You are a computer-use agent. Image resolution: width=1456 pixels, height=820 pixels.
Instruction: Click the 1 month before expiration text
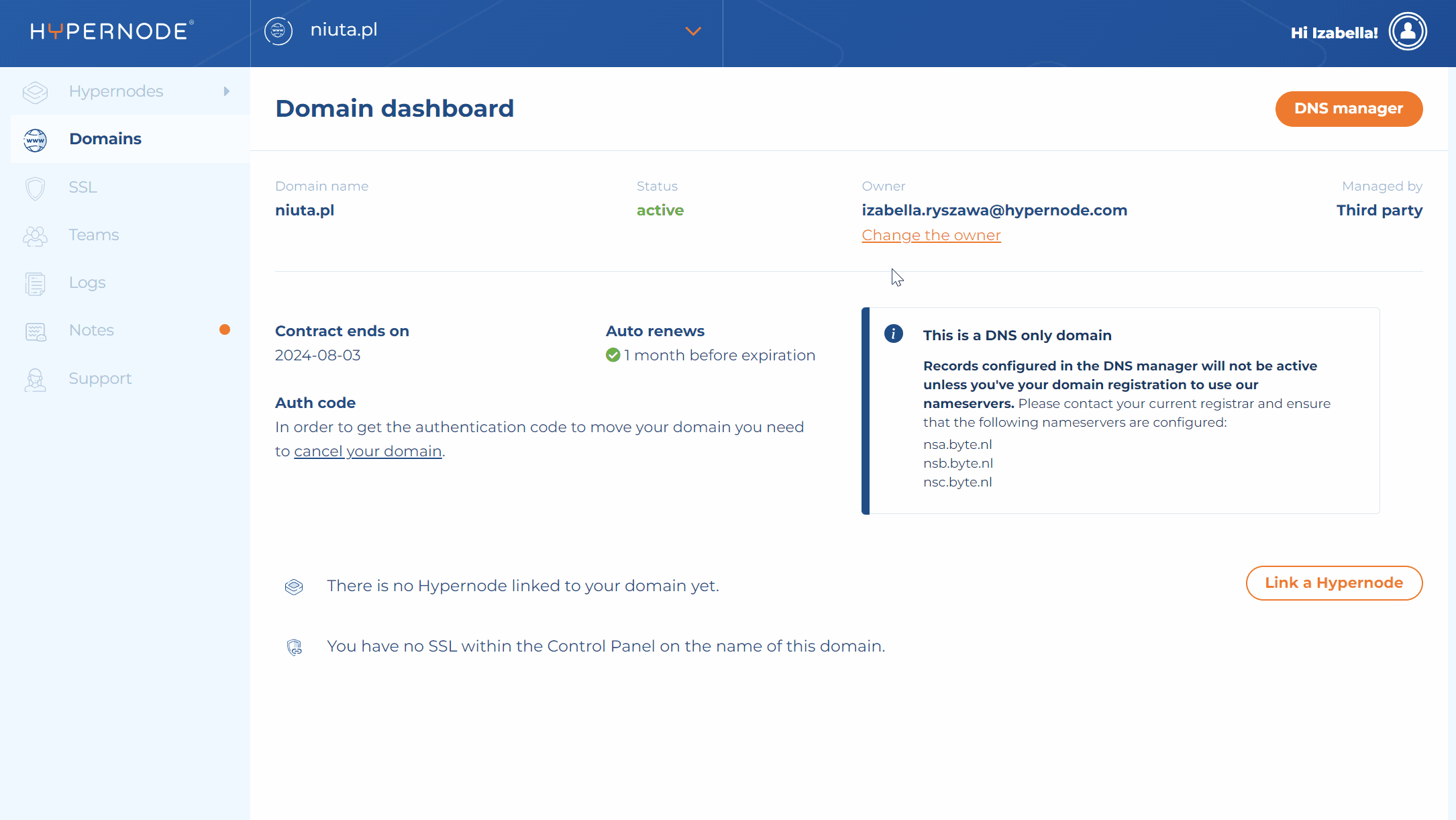pos(719,356)
